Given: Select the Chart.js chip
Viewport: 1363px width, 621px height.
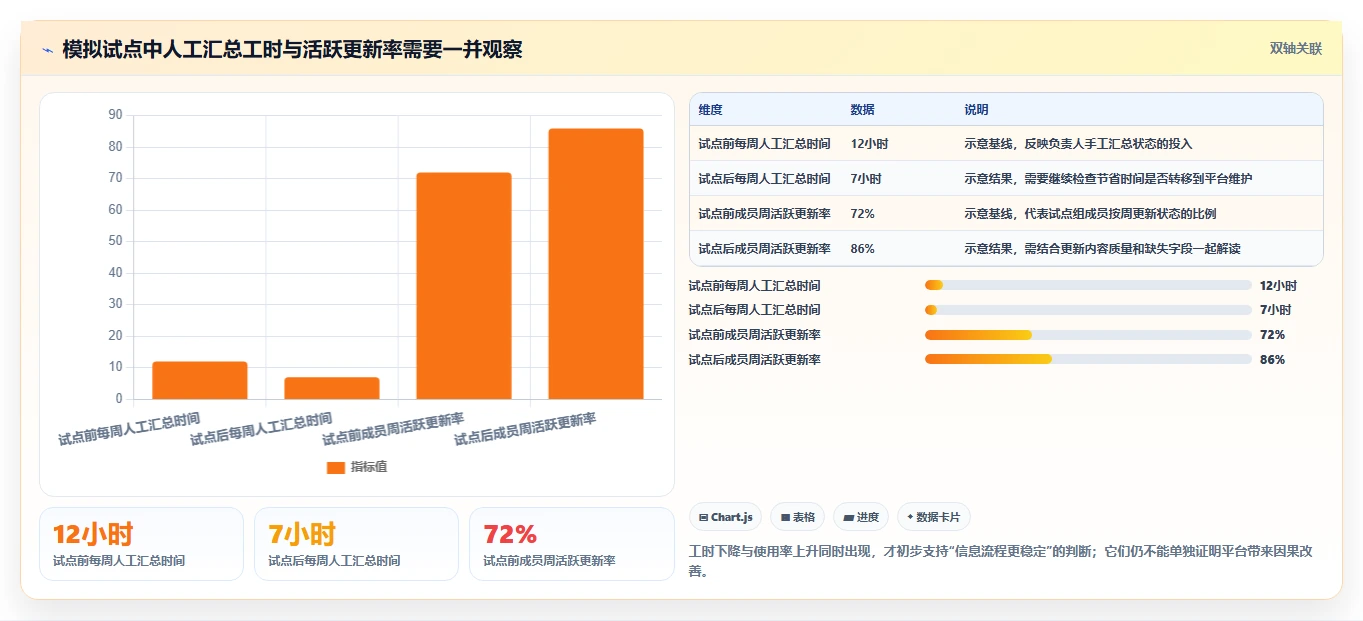Looking at the screenshot, I should (x=725, y=517).
